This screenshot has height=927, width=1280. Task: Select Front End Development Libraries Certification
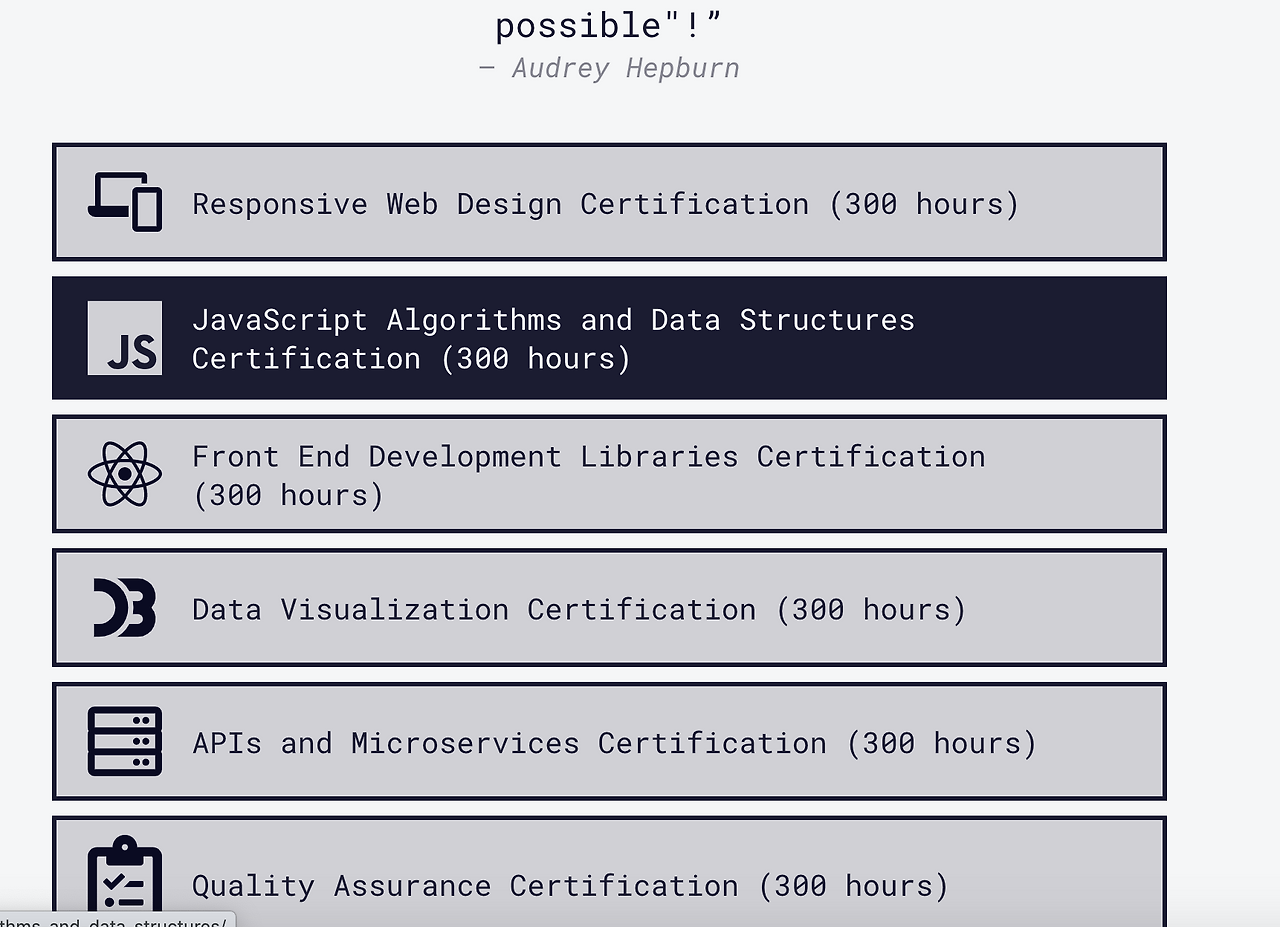609,474
